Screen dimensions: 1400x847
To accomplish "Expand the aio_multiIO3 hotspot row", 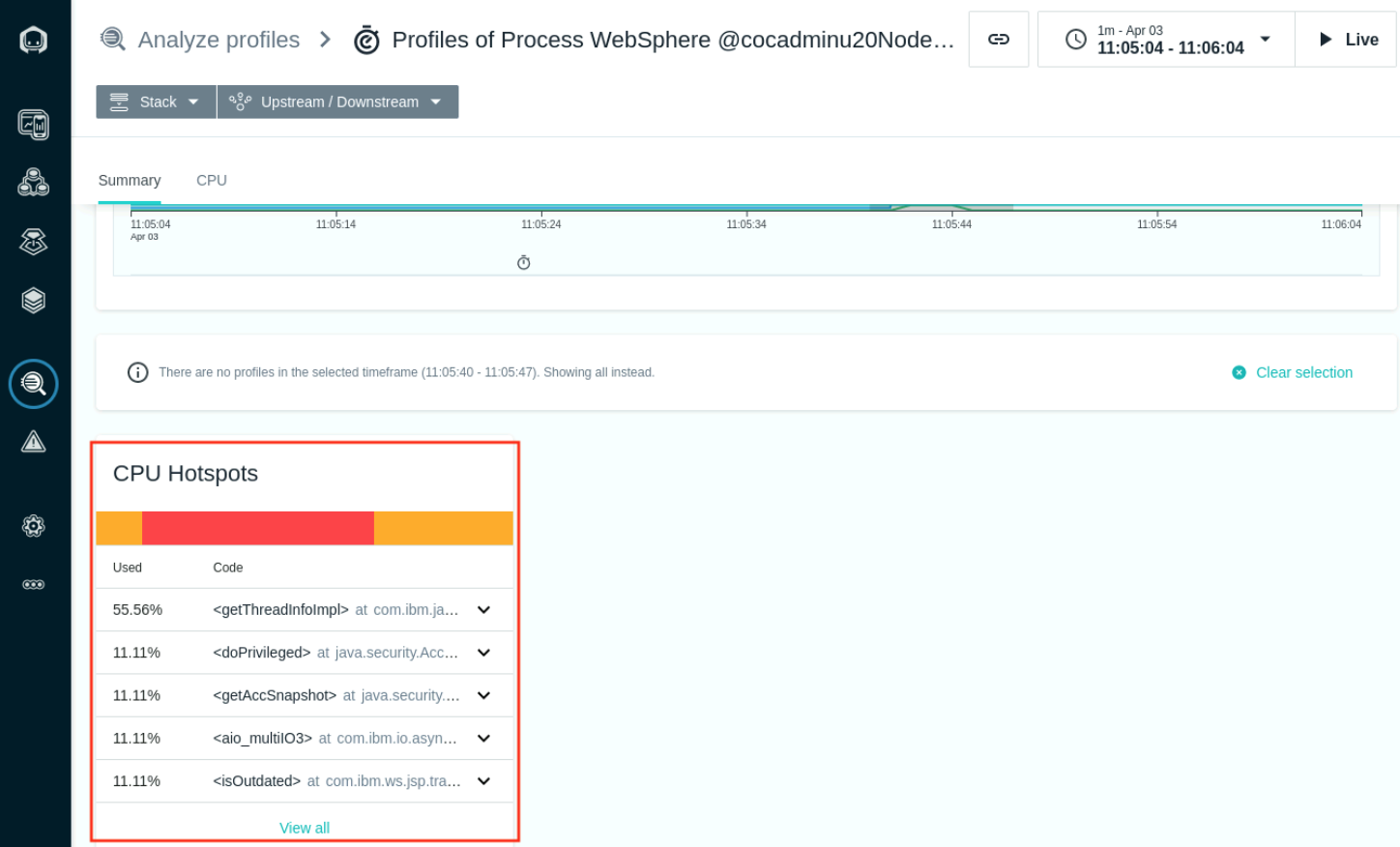I will (484, 739).
